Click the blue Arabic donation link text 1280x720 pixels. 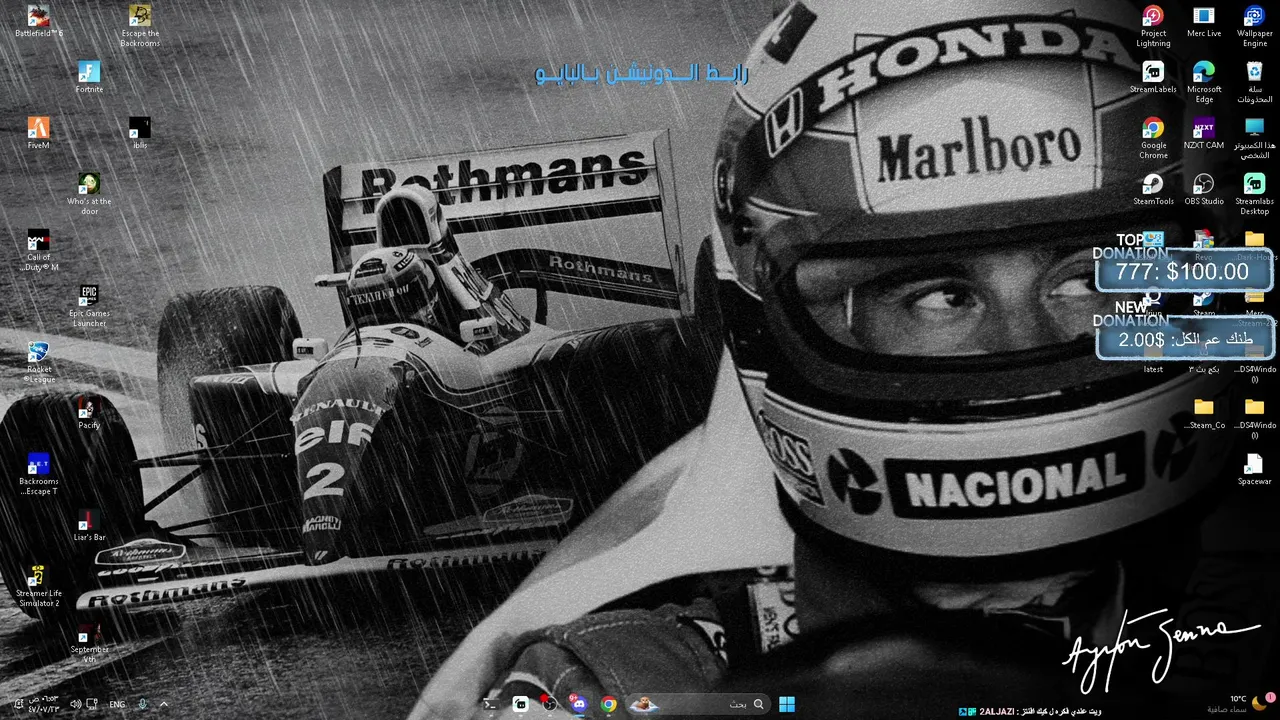tap(642, 74)
